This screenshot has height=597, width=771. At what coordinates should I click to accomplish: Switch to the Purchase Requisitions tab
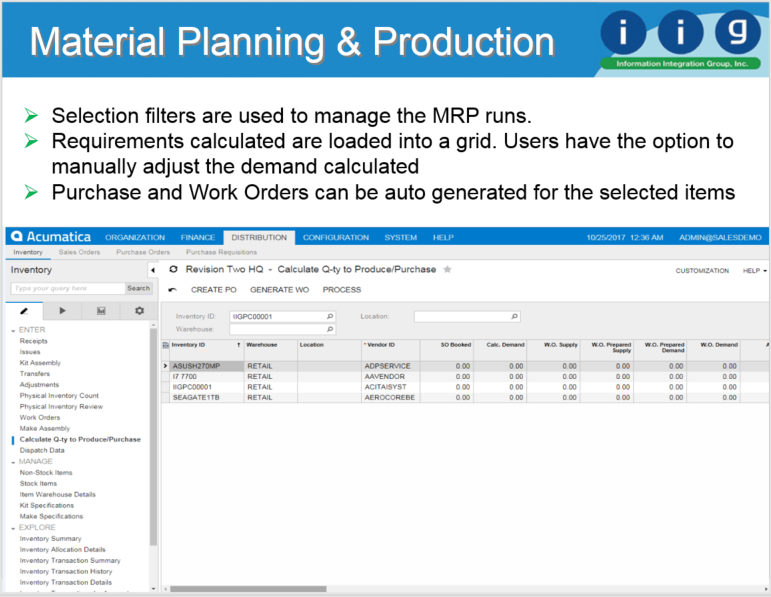tap(221, 252)
